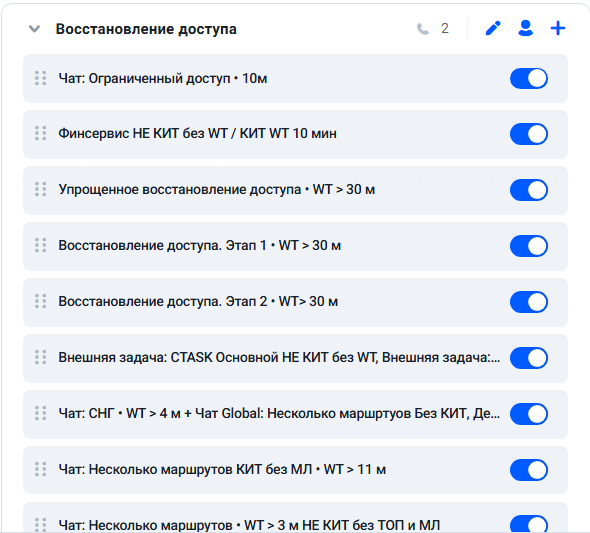Click the plus add icon in header
The image size is (590, 533).
click(x=558, y=28)
